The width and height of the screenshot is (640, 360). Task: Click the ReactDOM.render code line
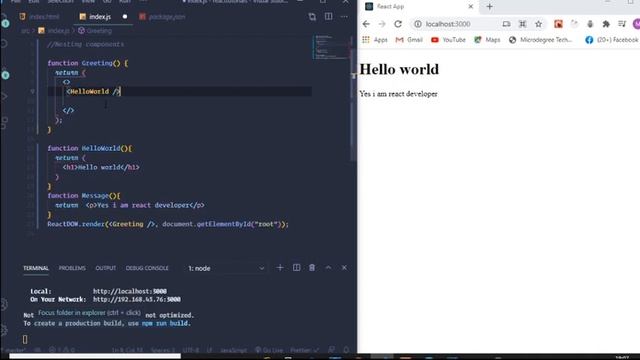point(168,224)
